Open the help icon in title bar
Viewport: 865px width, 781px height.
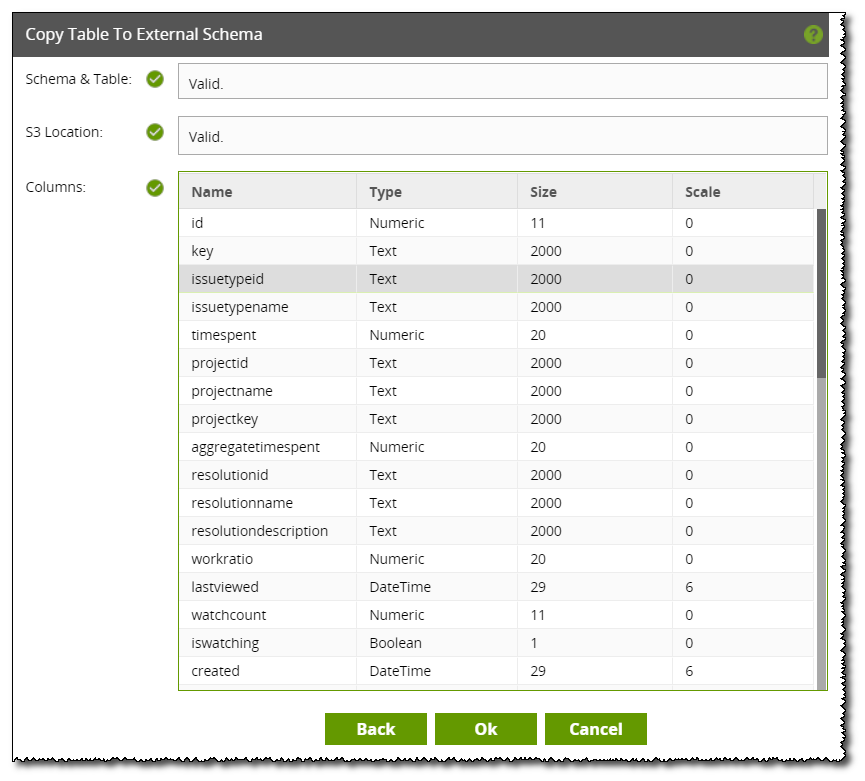click(x=813, y=34)
